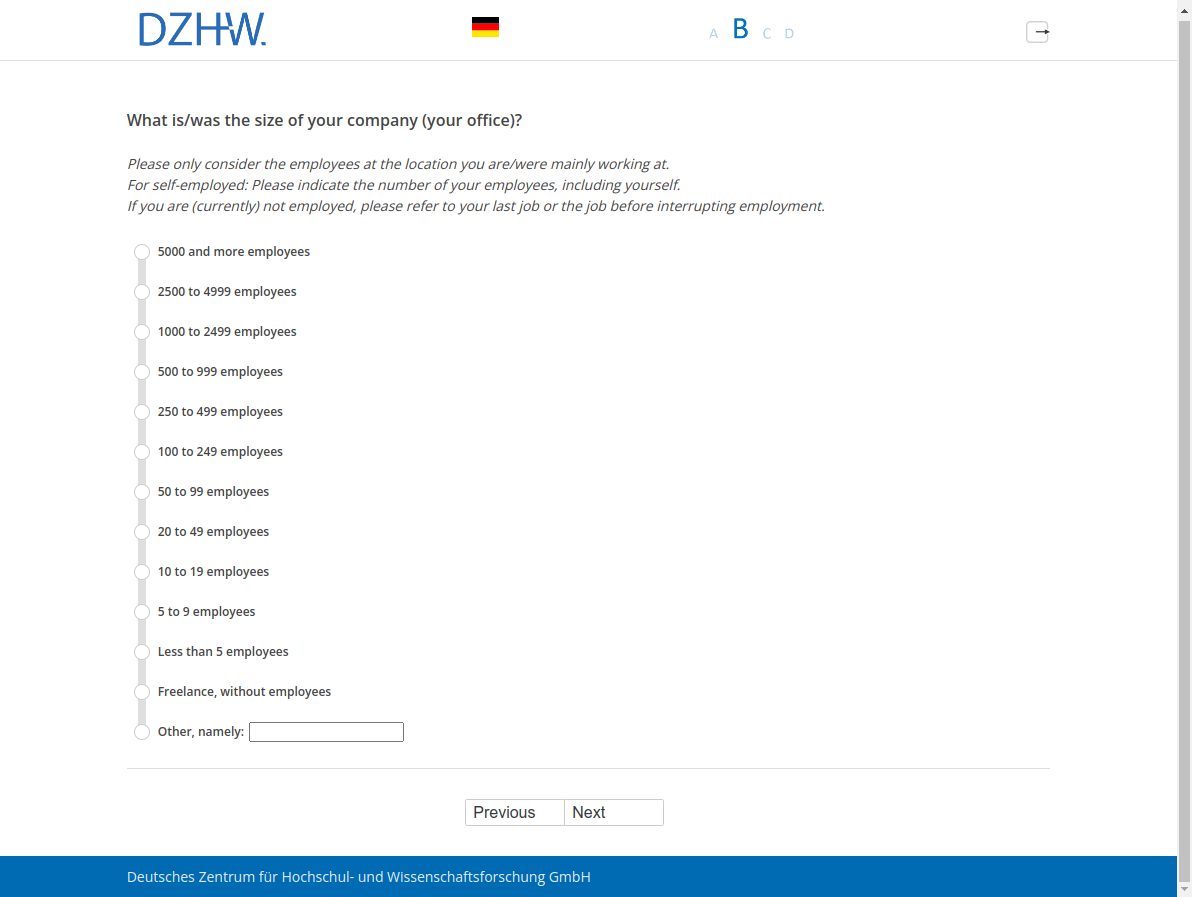Select '500 to 999 employees' option
Viewport: 1192px width, 897px height.
[142, 372]
